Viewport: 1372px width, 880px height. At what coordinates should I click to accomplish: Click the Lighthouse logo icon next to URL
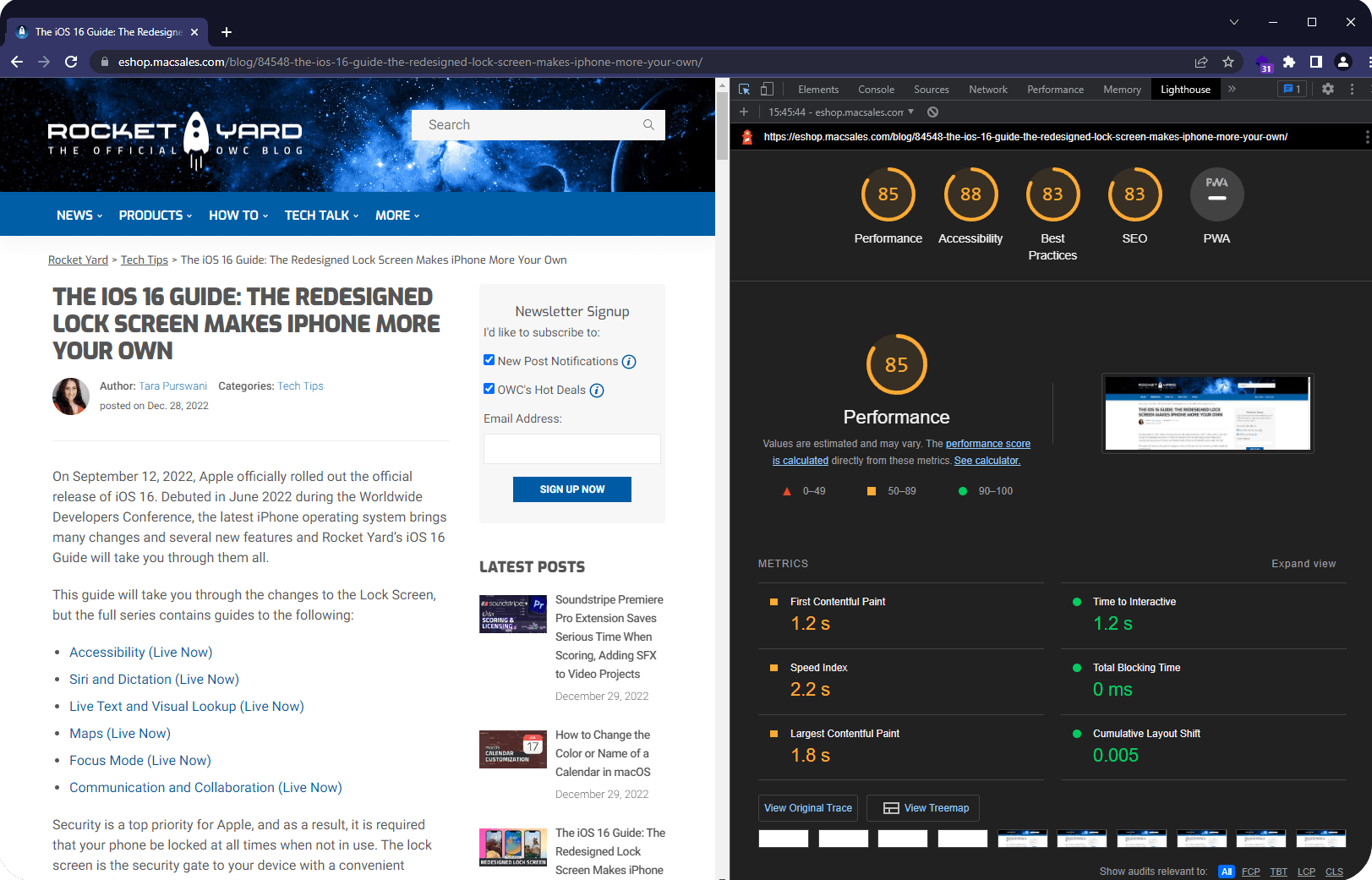point(746,137)
